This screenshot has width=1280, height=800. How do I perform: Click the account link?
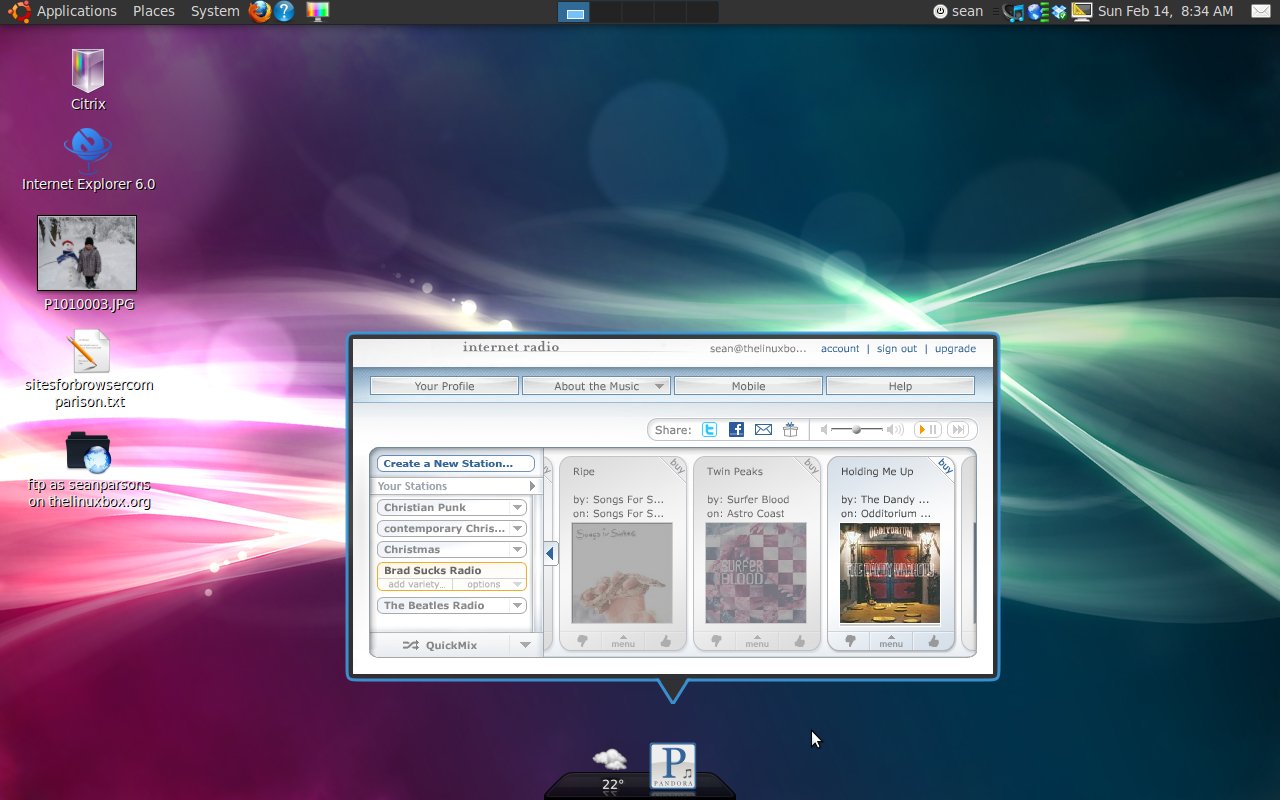[840, 349]
